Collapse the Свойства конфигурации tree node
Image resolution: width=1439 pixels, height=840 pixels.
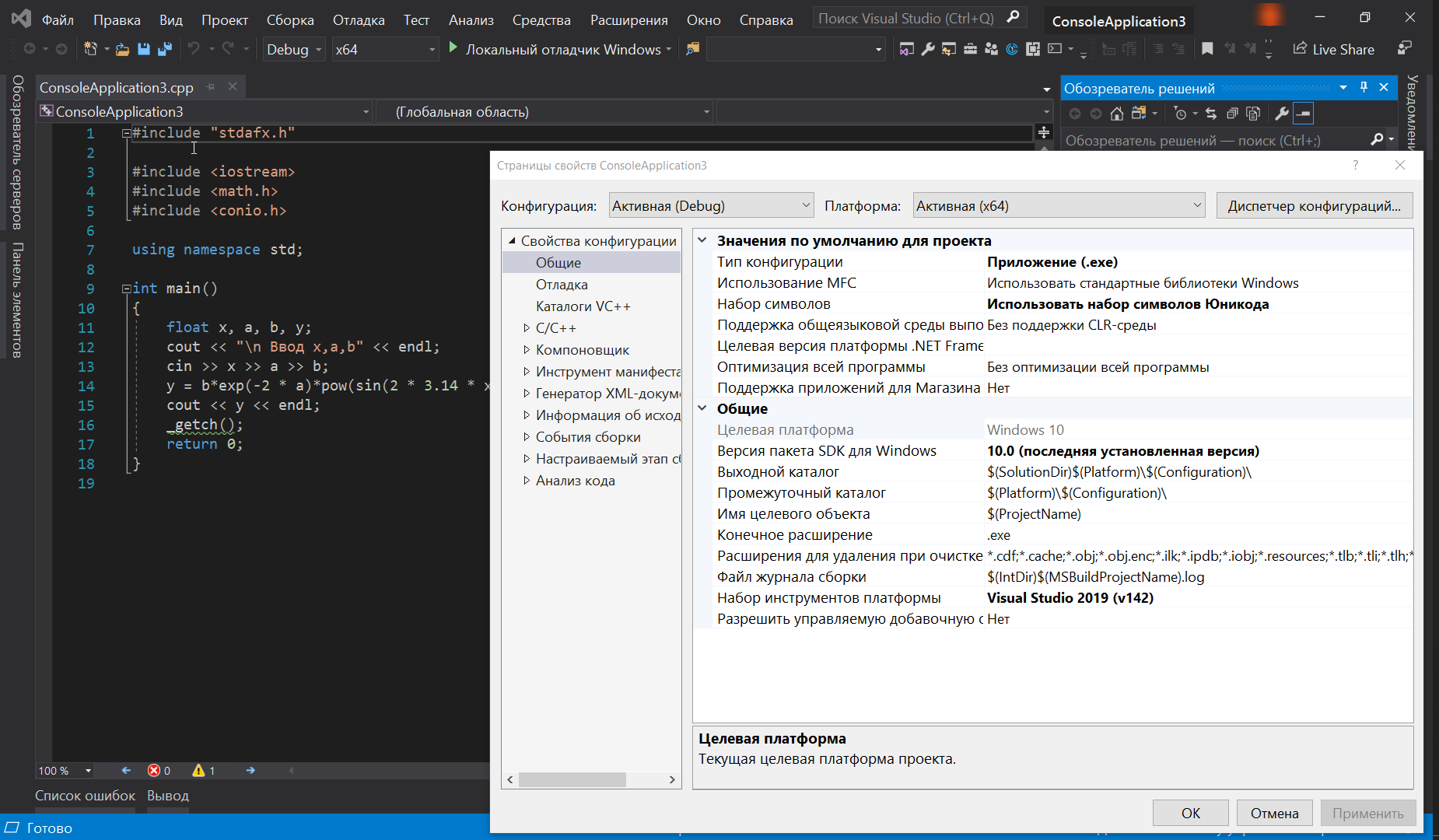[512, 241]
